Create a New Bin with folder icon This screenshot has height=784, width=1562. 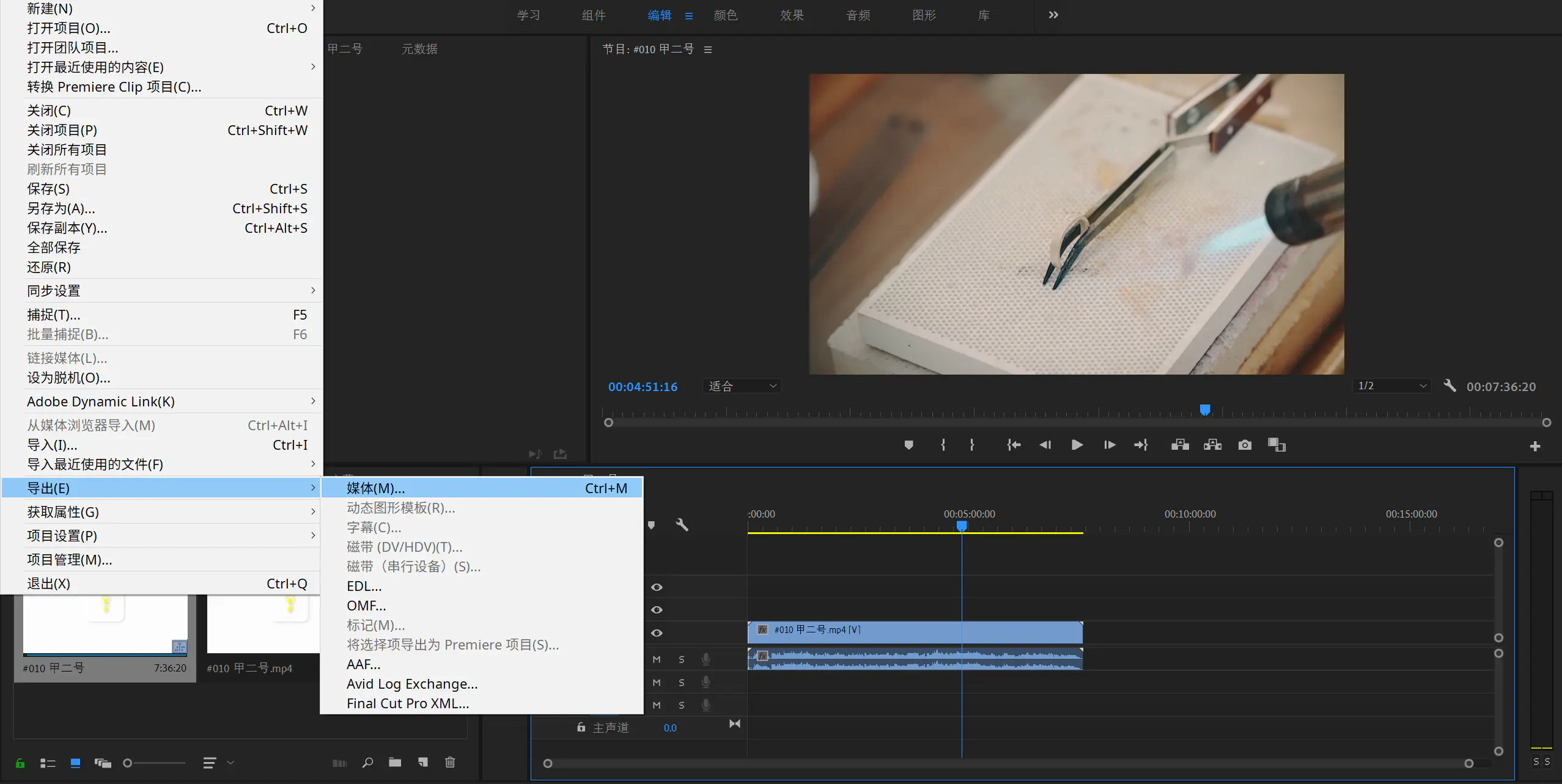coord(395,762)
